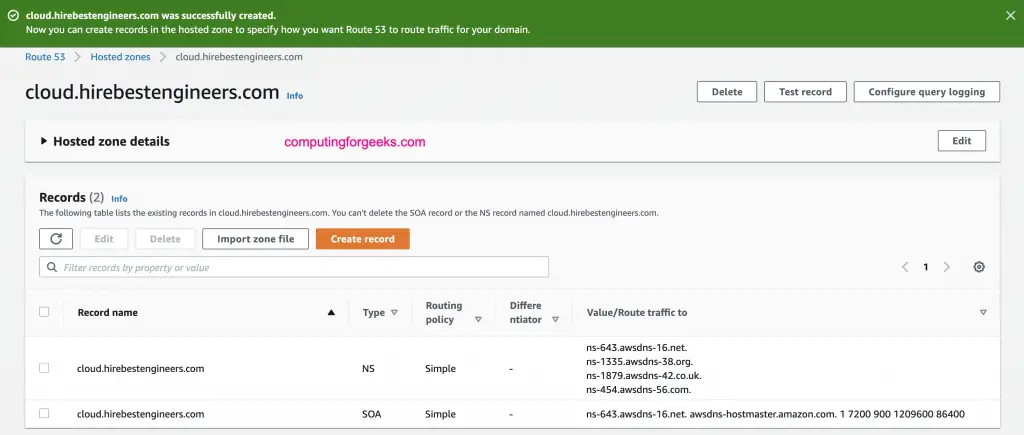Click the NS type cell
This screenshot has height=435, width=1024.
(x=368, y=368)
